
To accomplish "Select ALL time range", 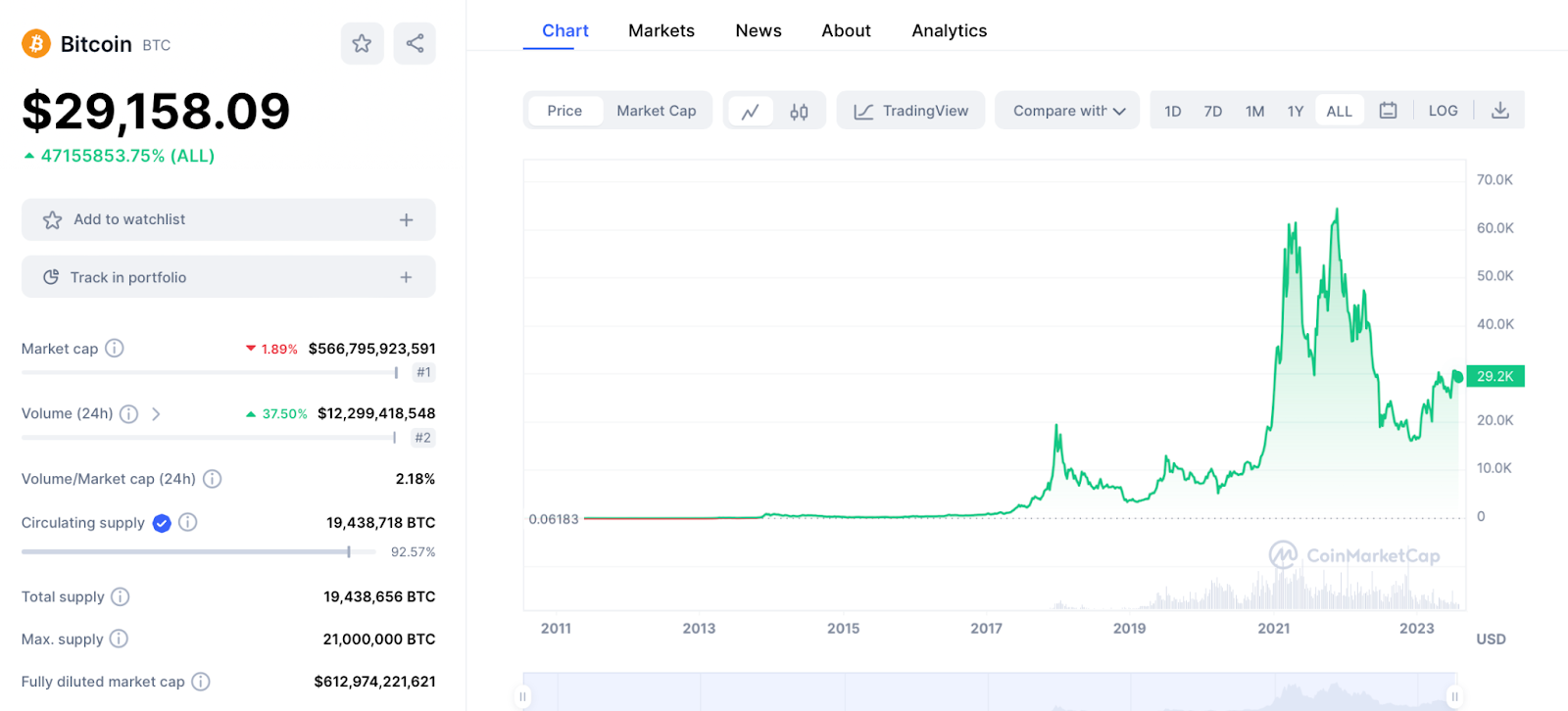I will [1339, 111].
